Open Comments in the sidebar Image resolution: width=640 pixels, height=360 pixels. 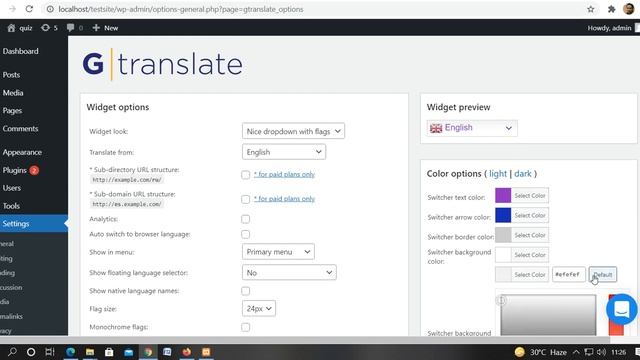click(x=20, y=129)
